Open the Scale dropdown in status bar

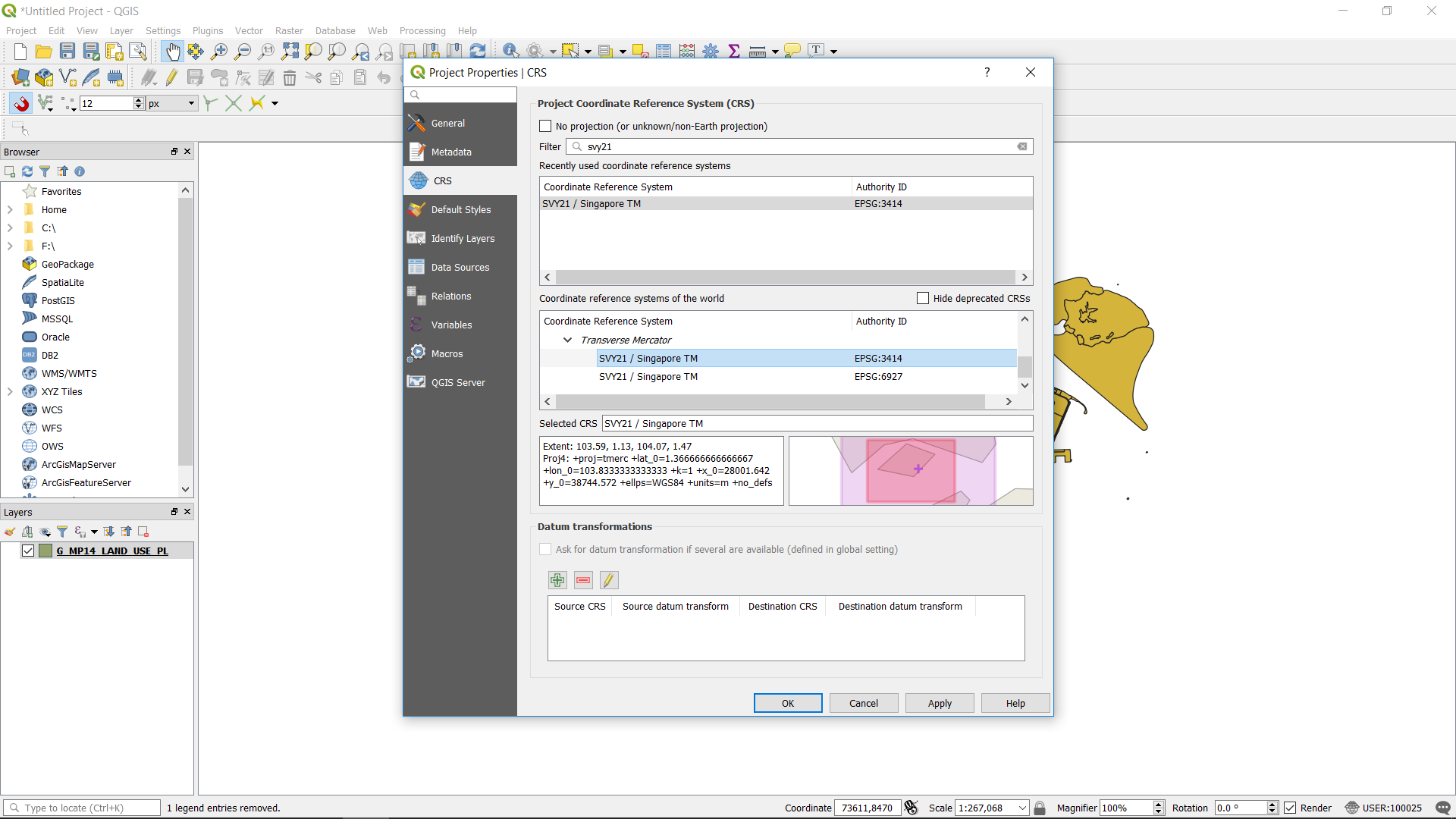click(x=1022, y=808)
